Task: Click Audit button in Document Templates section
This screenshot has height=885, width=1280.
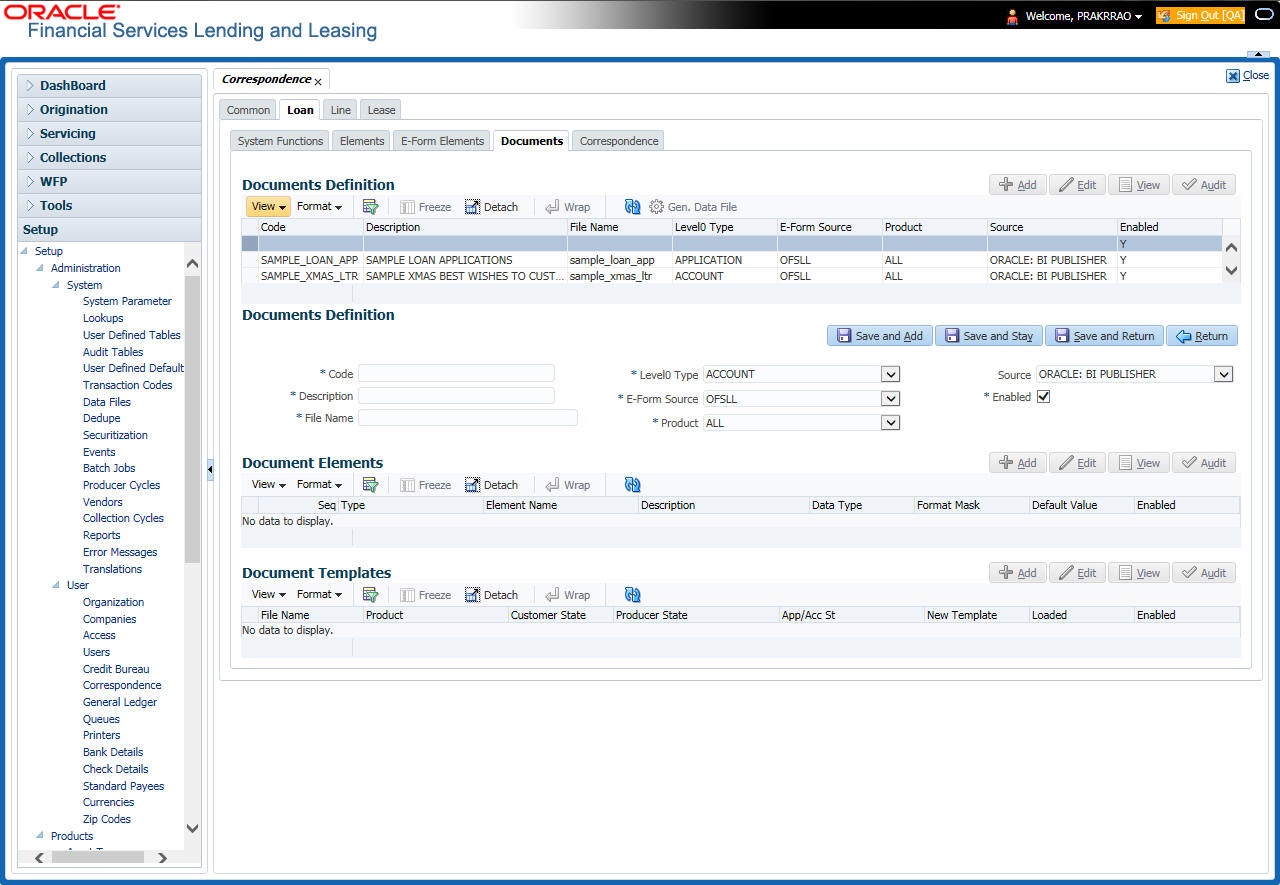Action: pyautogui.click(x=1204, y=573)
